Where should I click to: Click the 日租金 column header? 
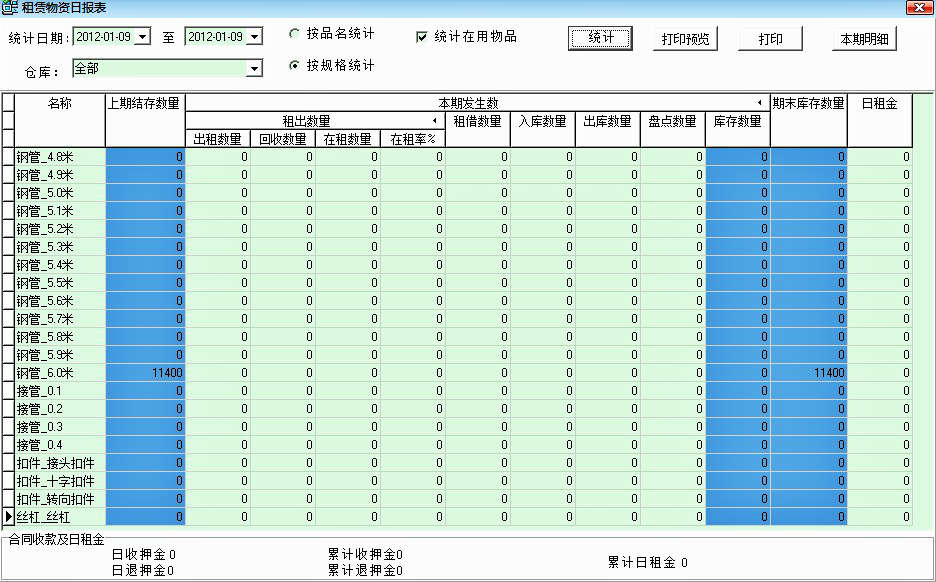(880, 120)
